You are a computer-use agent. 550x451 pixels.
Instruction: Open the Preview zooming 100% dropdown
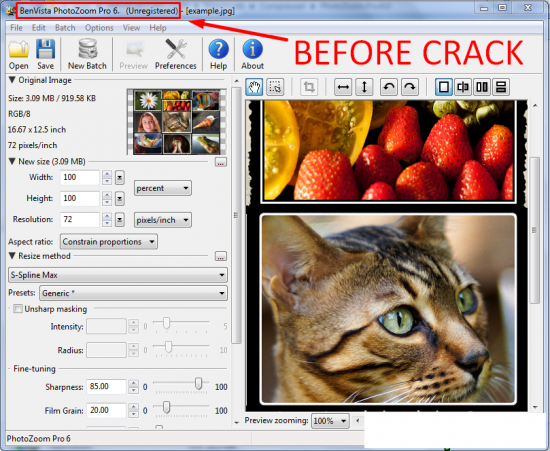330,420
